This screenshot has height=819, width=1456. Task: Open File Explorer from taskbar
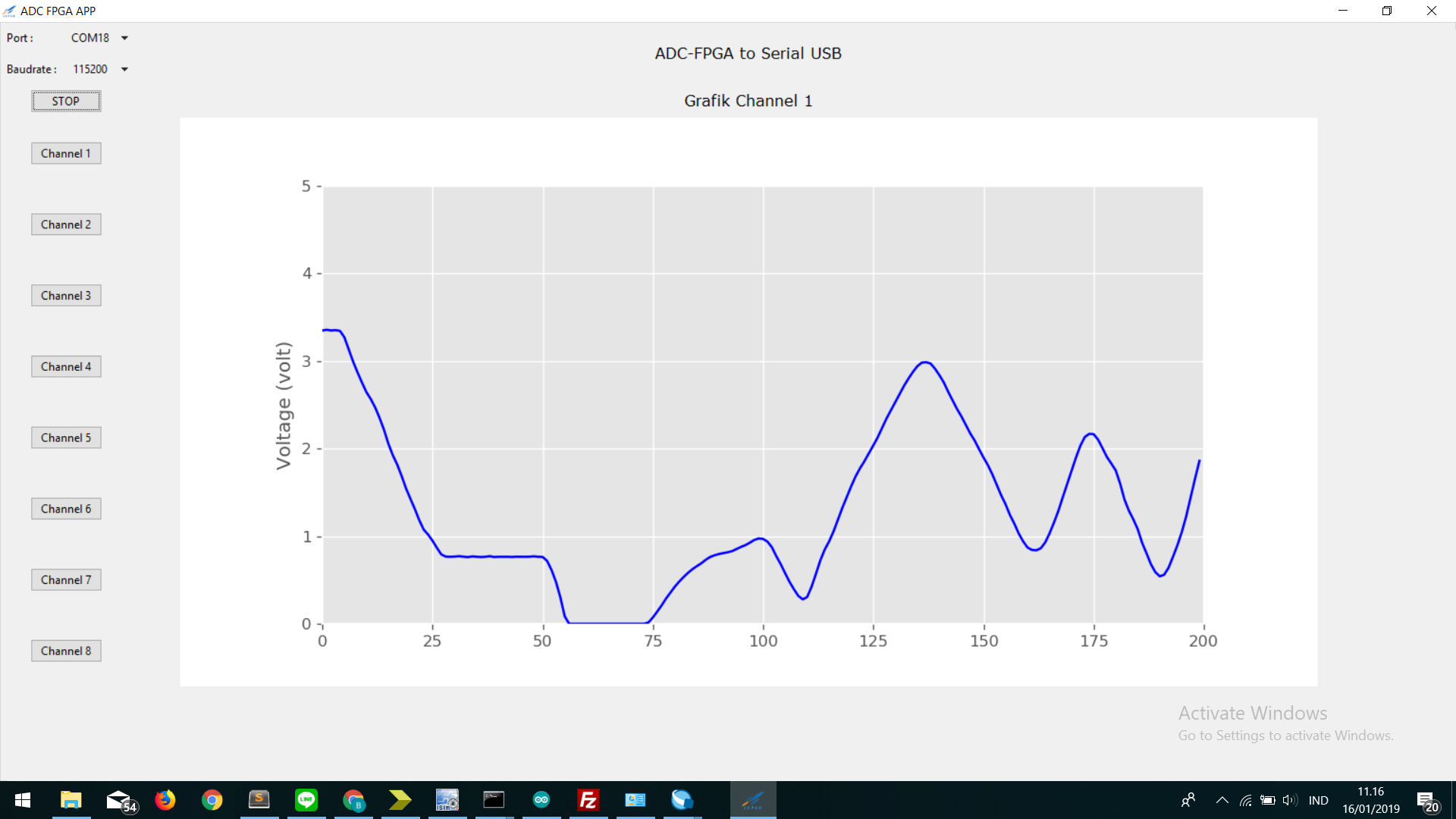(x=71, y=800)
